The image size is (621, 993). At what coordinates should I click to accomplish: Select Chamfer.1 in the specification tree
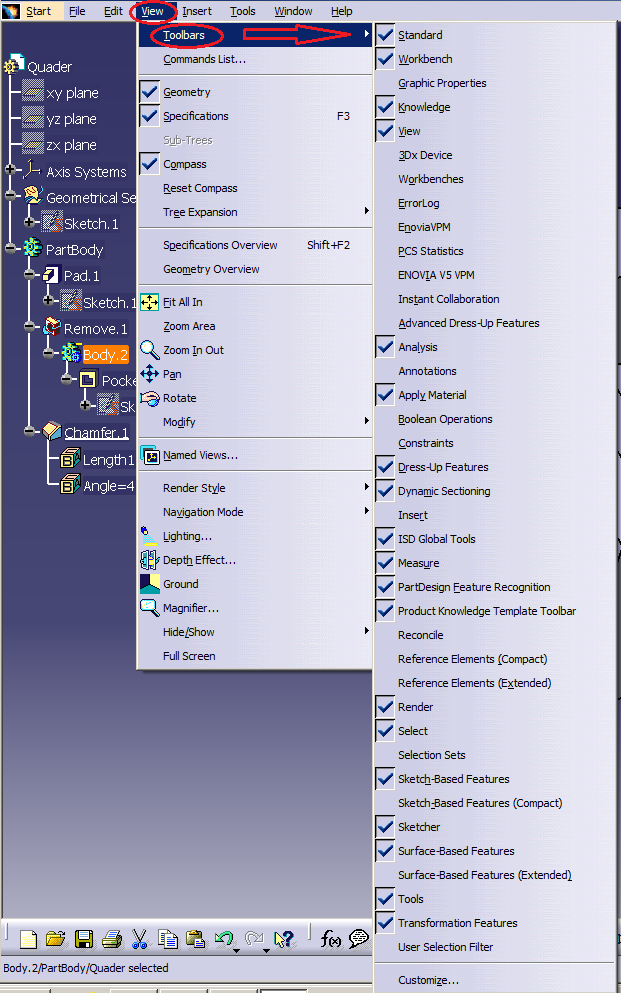tap(96, 433)
